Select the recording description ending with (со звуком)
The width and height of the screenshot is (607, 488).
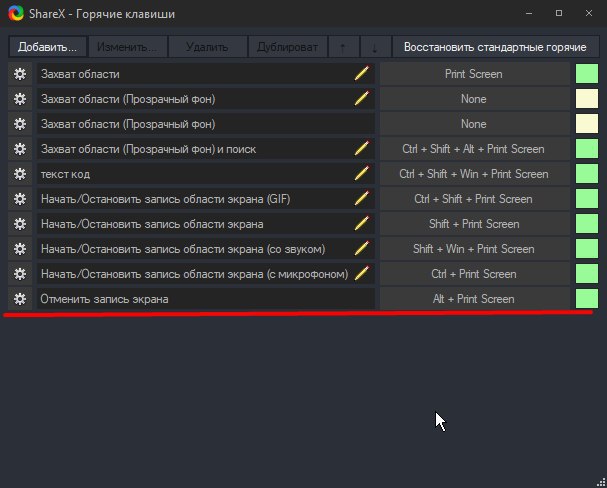pos(206,249)
